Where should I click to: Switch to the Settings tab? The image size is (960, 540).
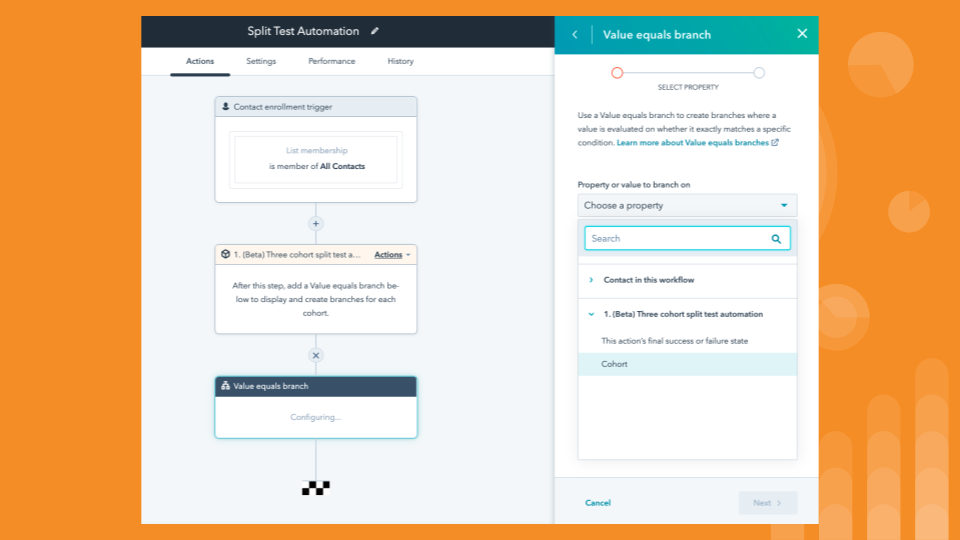[261, 61]
